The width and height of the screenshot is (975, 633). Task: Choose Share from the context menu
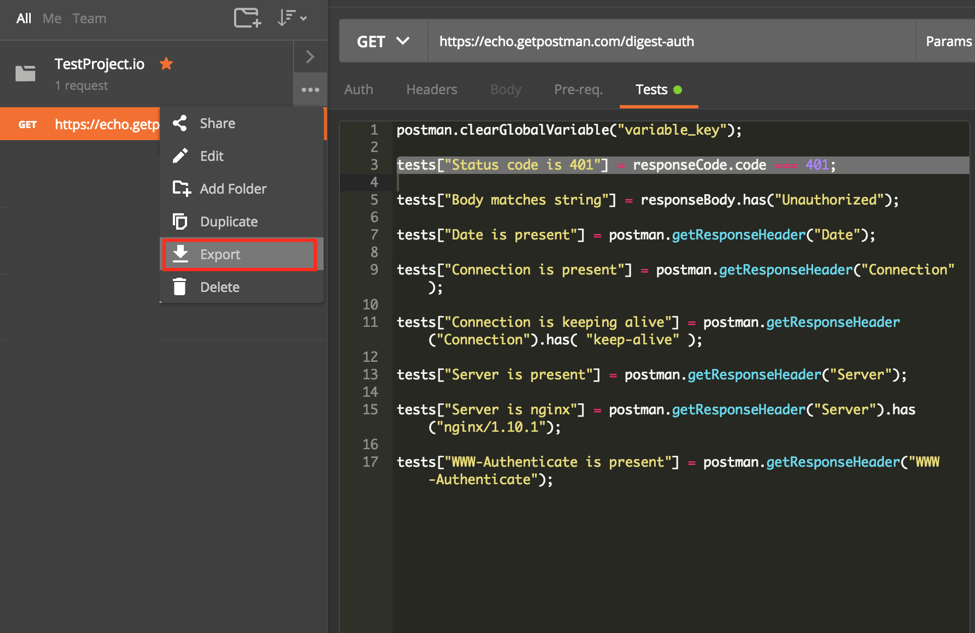pos(242,123)
